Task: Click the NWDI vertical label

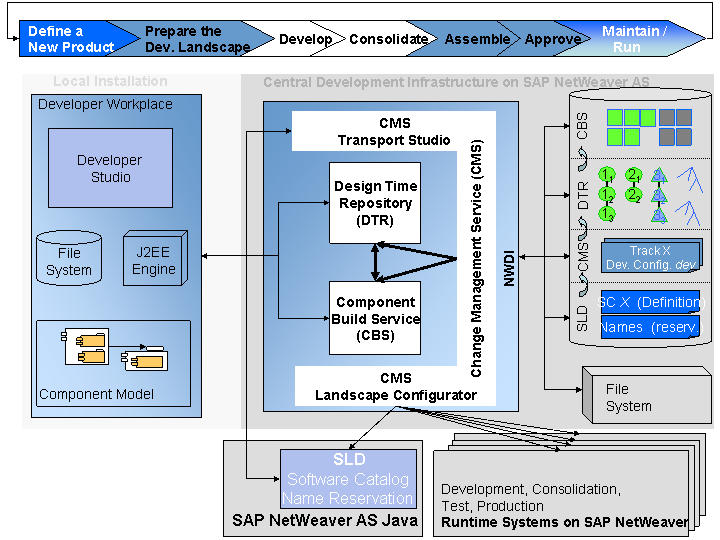Action: [x=509, y=268]
